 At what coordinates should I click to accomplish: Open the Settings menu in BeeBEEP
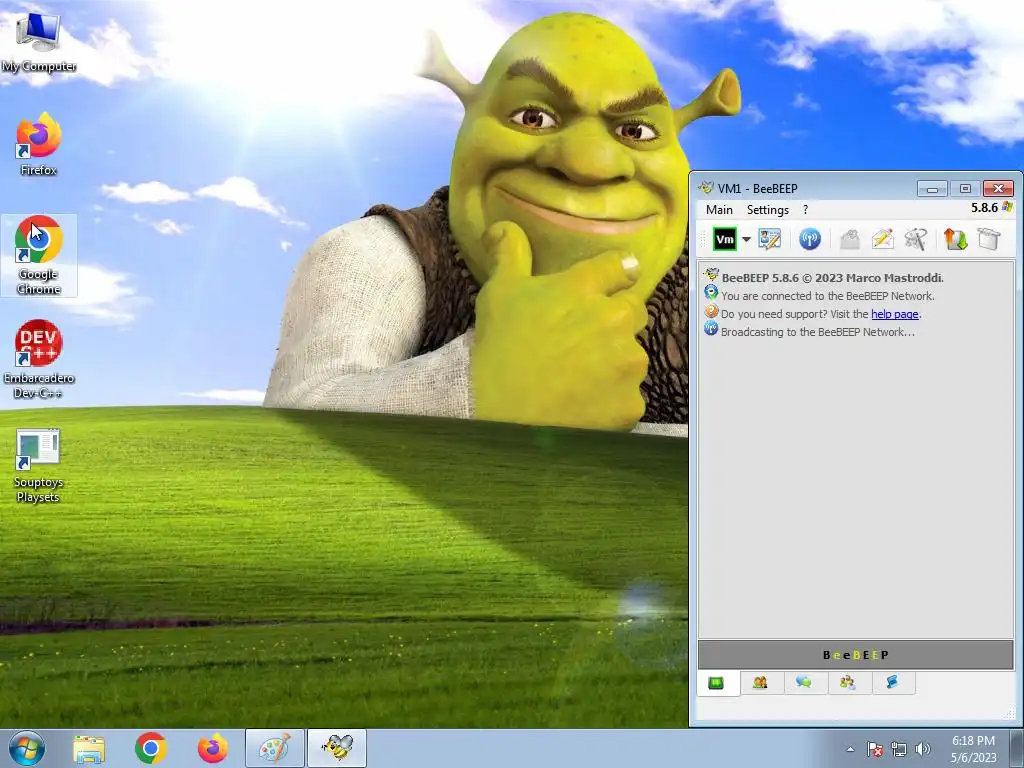tap(767, 210)
